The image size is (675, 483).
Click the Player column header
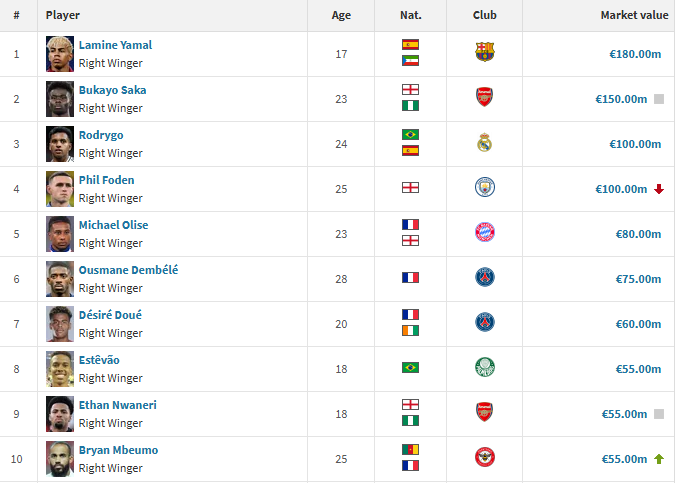[63, 15]
